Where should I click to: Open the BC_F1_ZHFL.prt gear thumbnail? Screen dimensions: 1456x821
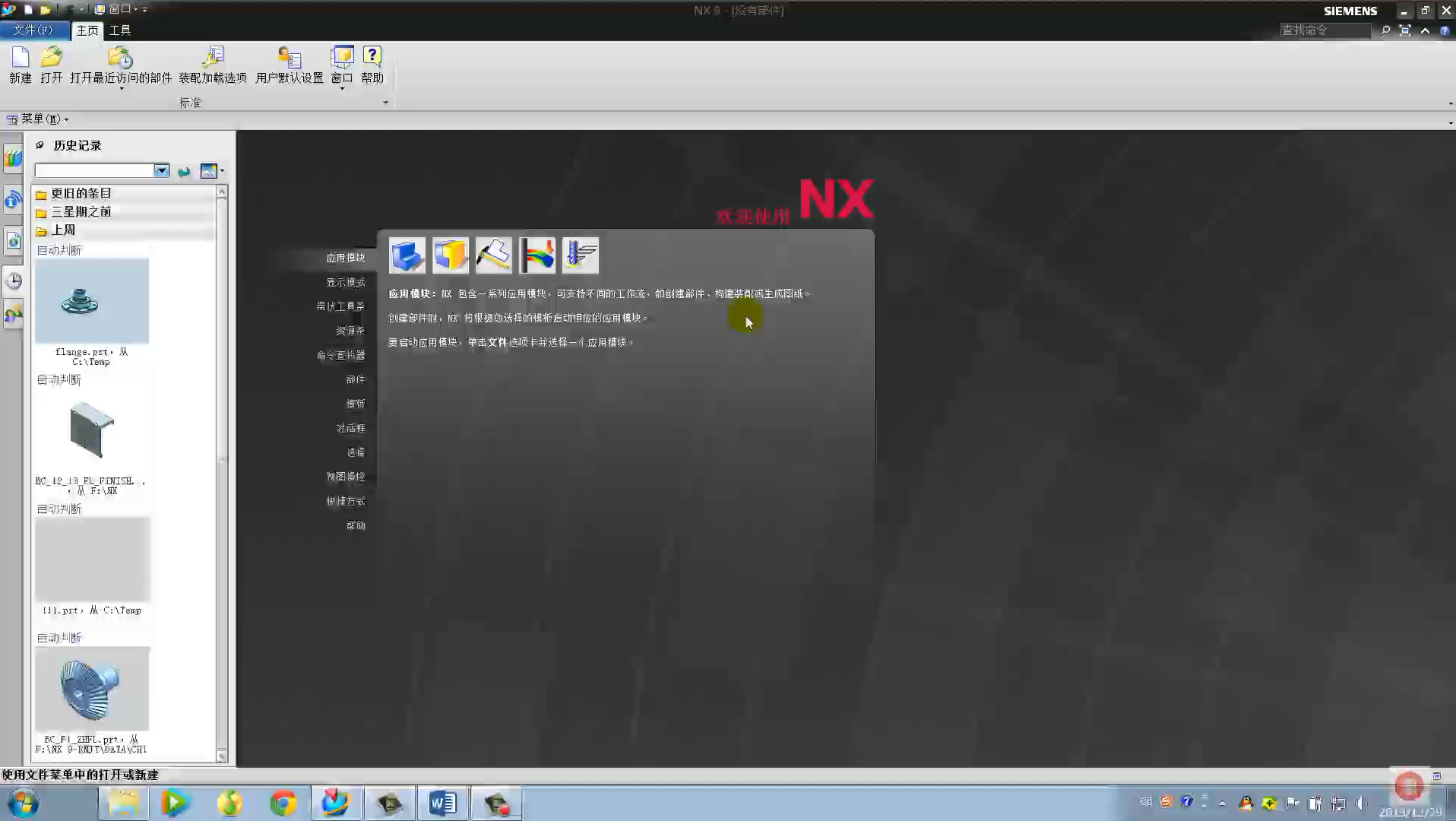pos(92,689)
